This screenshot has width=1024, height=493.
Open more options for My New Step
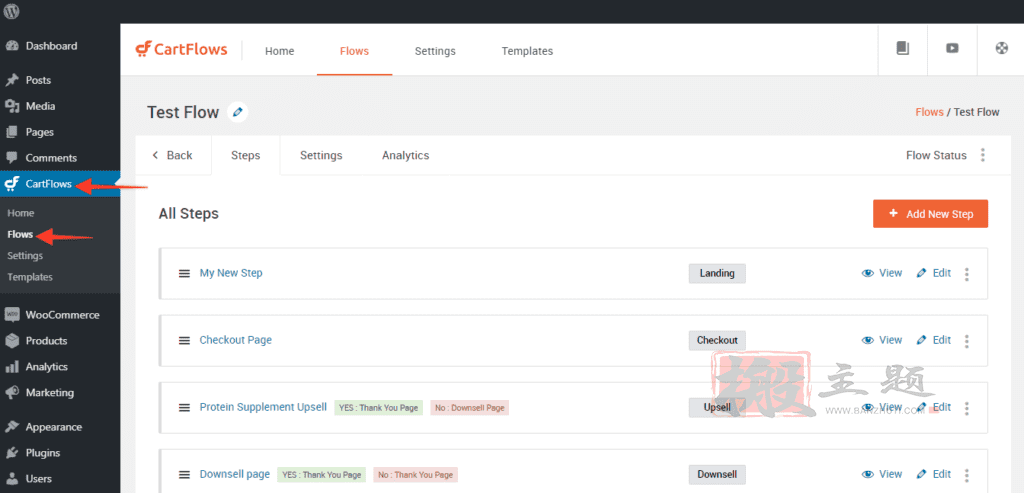[x=967, y=274]
